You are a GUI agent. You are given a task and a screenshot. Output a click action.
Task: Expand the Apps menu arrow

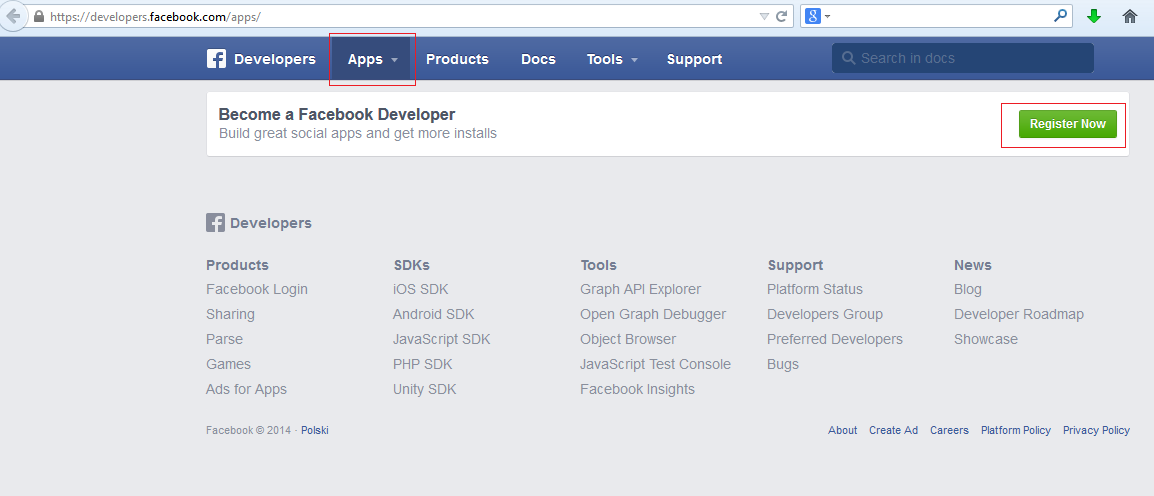click(x=394, y=60)
